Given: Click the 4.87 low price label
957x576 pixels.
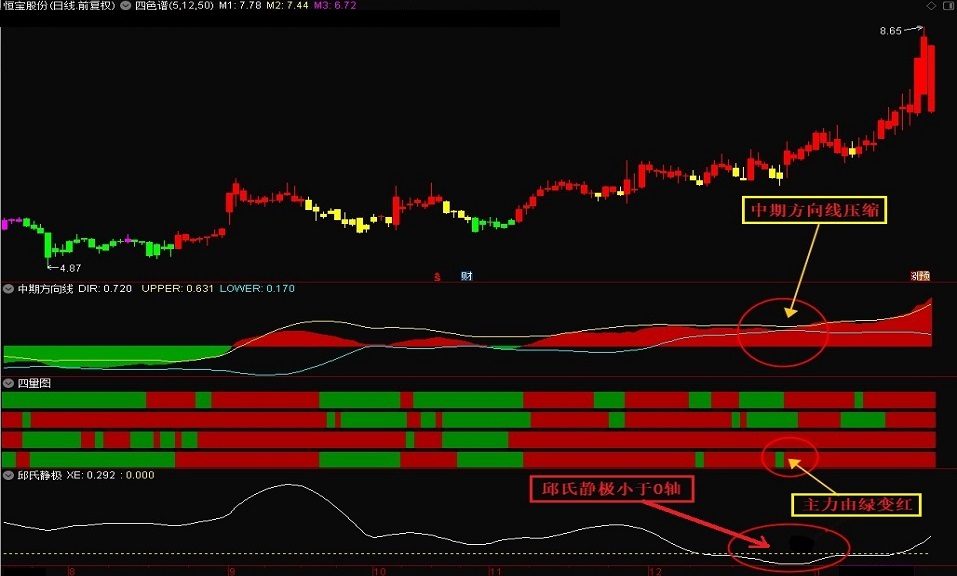Looking at the screenshot, I should [67, 268].
